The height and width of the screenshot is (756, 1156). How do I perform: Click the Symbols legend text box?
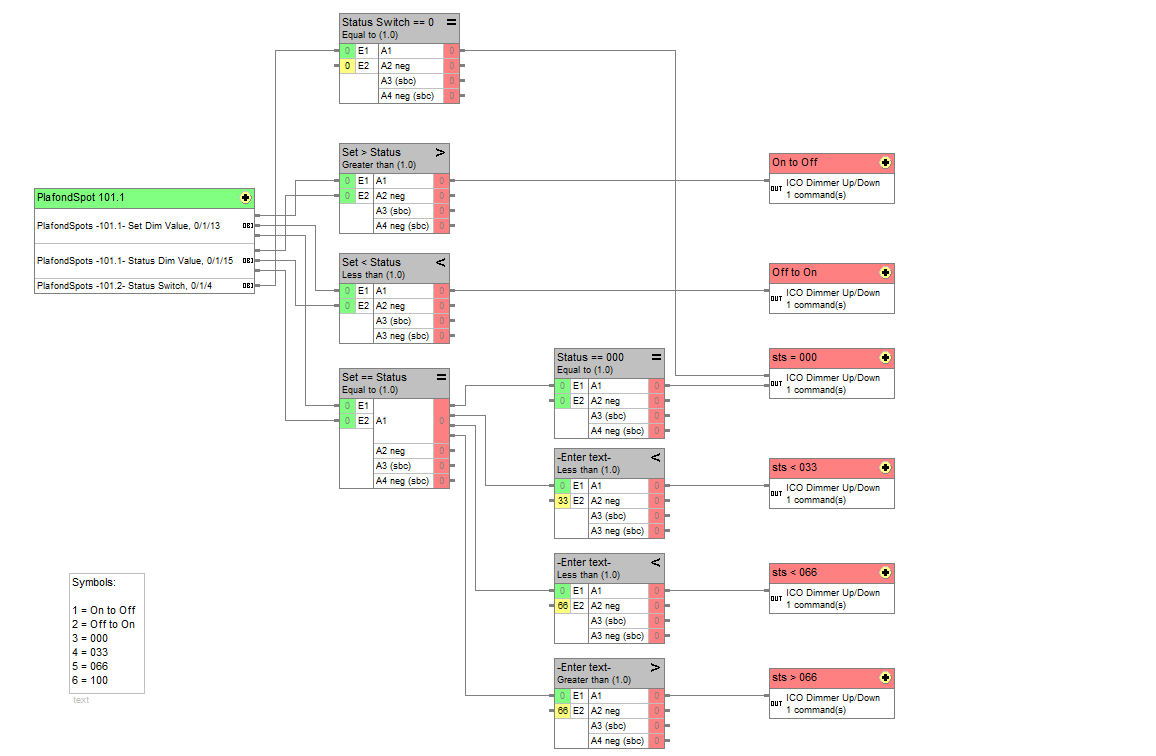(x=107, y=632)
